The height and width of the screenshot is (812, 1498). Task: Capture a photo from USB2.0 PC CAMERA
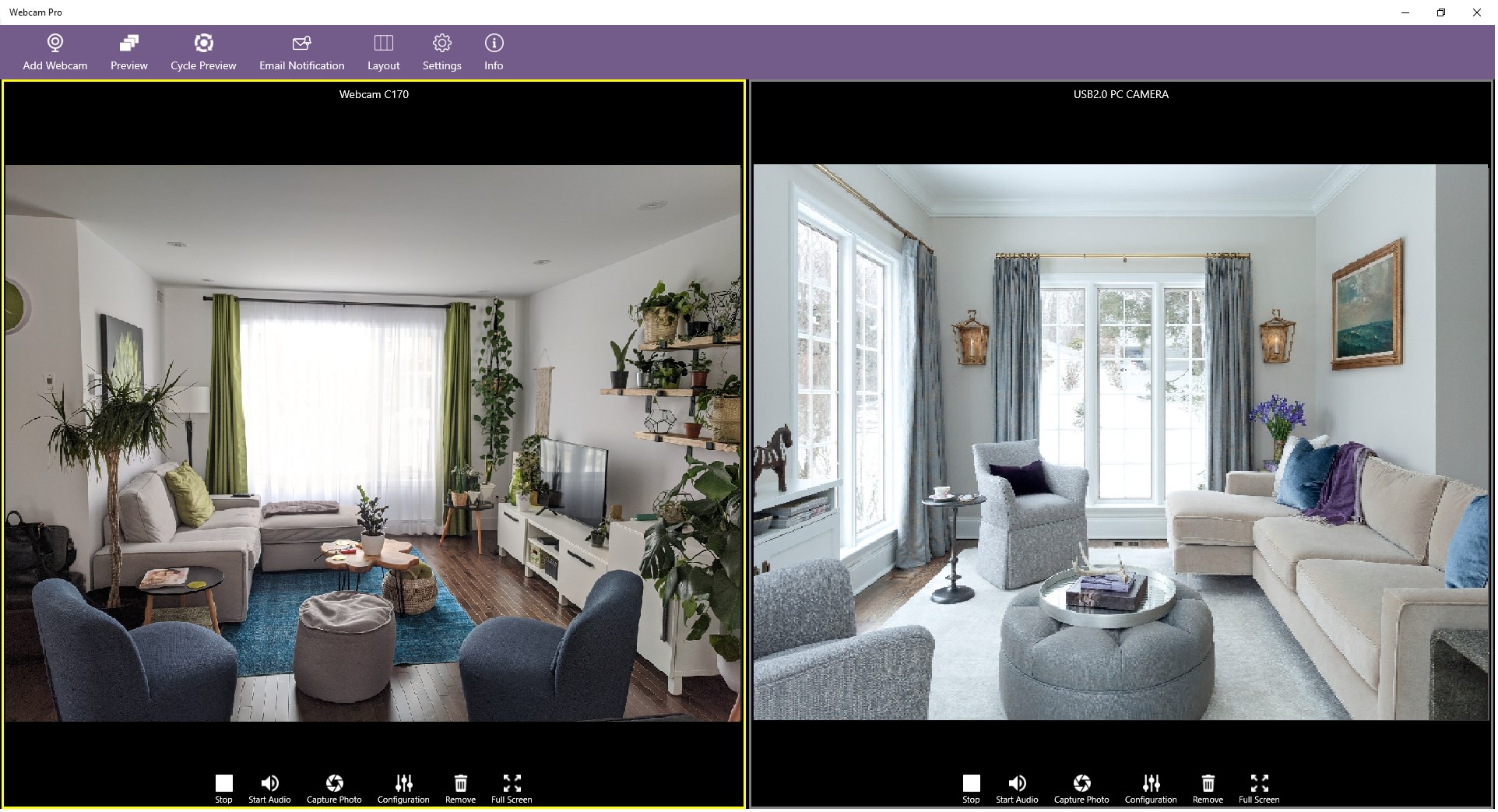(x=1081, y=786)
